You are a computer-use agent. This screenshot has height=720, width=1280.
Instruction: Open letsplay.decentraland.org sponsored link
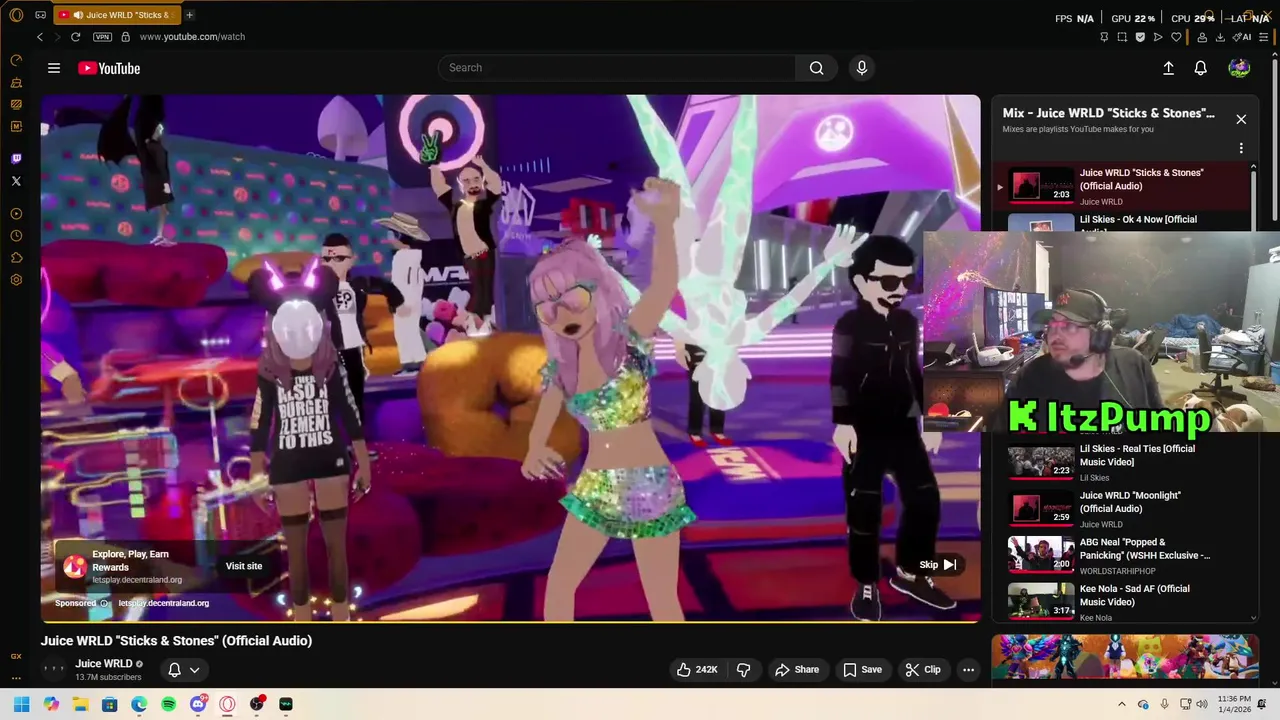(164, 603)
